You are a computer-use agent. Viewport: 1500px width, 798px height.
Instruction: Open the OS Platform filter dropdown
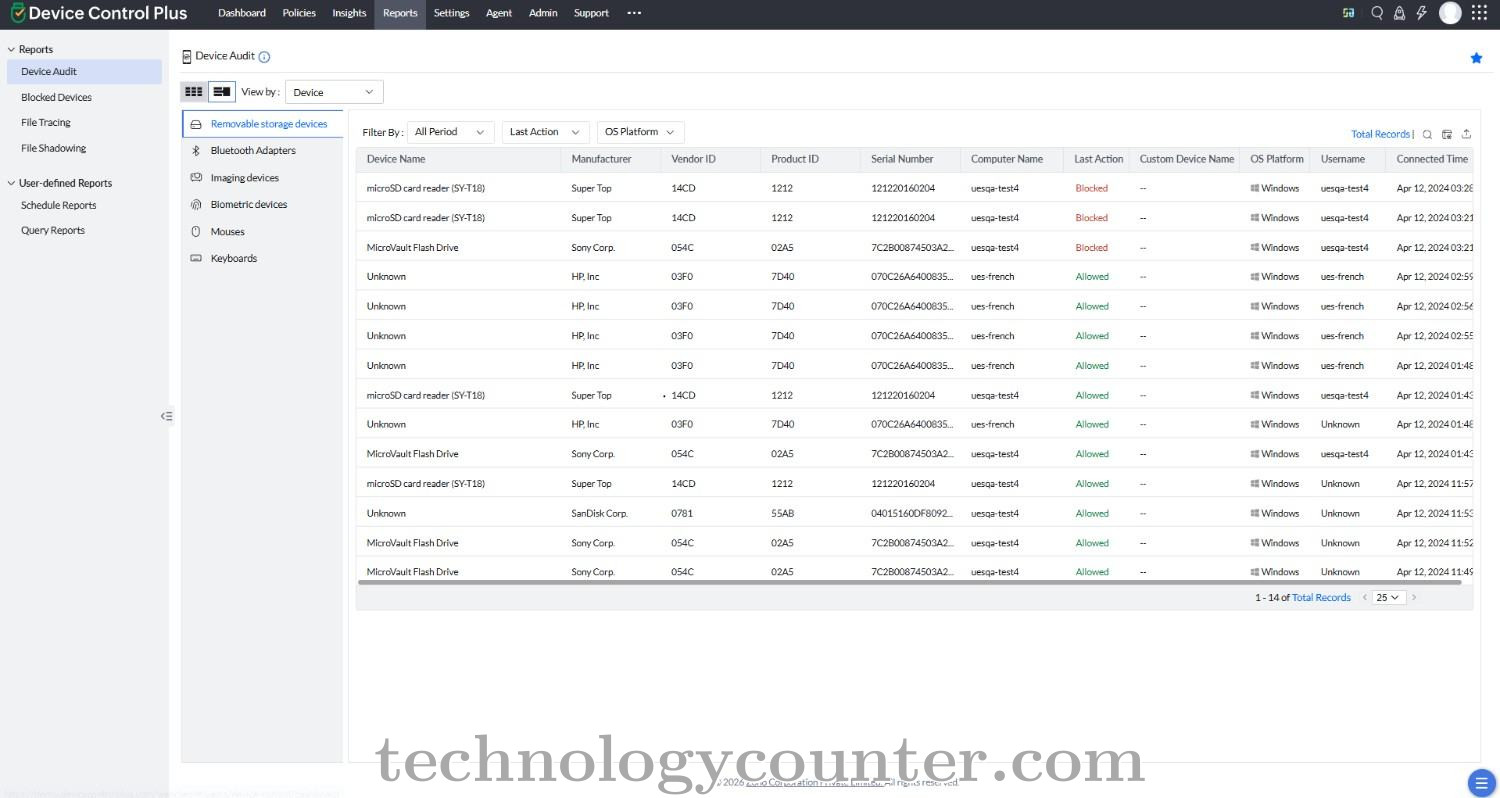pyautogui.click(x=640, y=132)
